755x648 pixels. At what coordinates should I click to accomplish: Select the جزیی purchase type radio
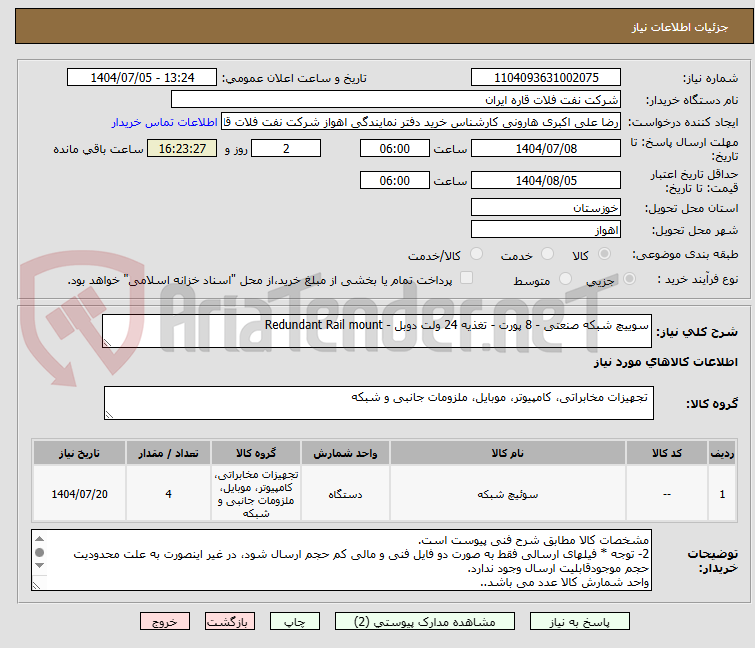[629, 279]
